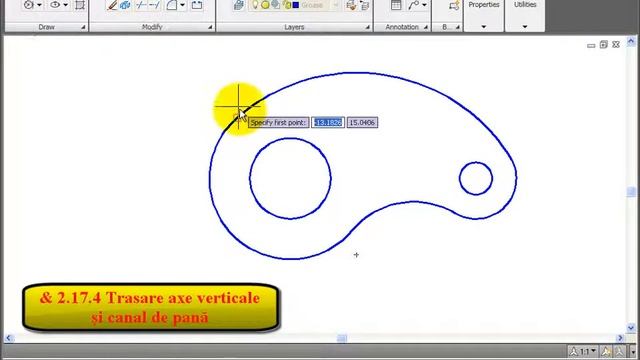Toggle the layer viewport freeze icon

276,5
